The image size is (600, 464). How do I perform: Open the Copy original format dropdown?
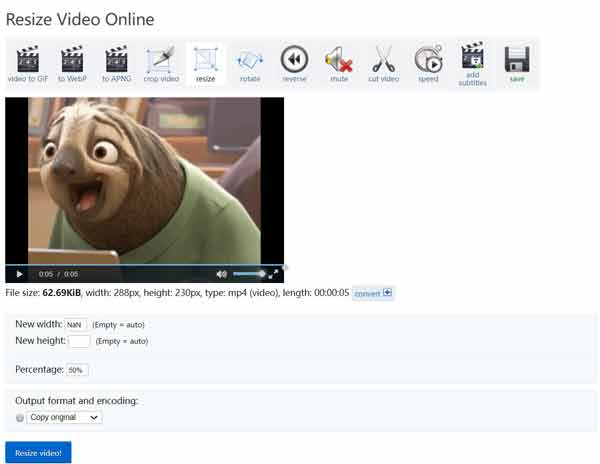tap(64, 417)
